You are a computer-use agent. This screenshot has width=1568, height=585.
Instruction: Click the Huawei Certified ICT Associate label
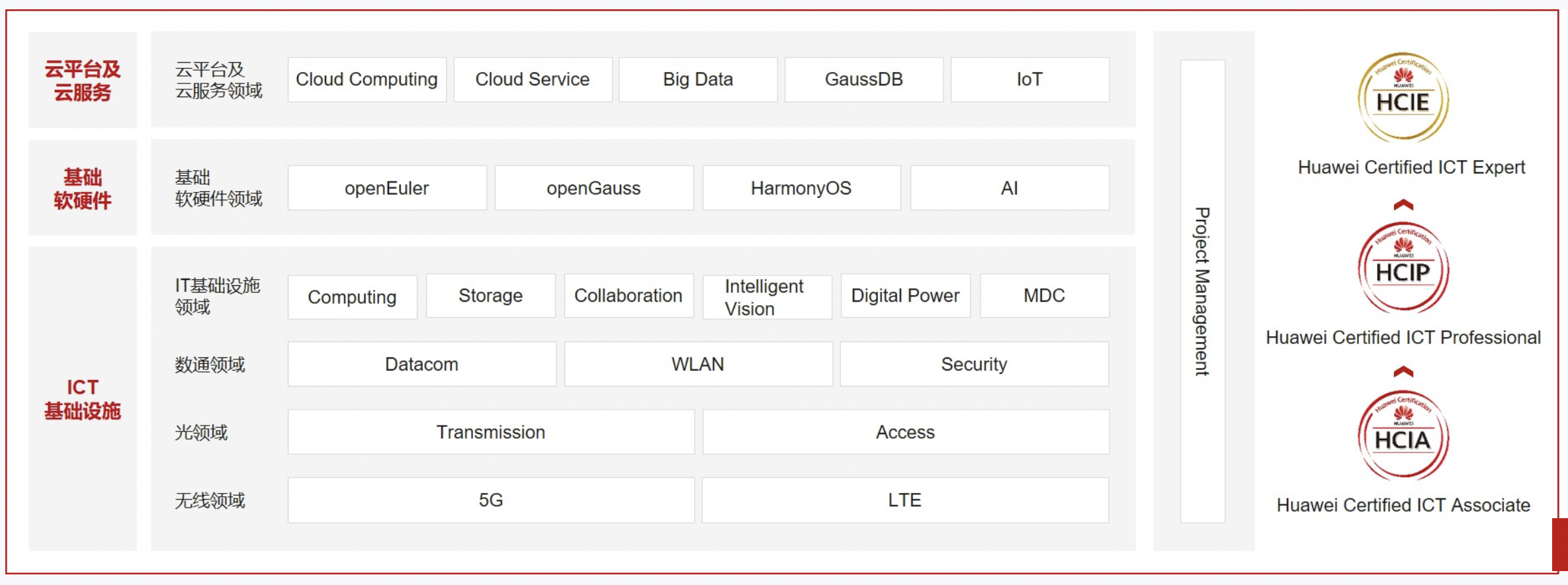click(x=1403, y=505)
